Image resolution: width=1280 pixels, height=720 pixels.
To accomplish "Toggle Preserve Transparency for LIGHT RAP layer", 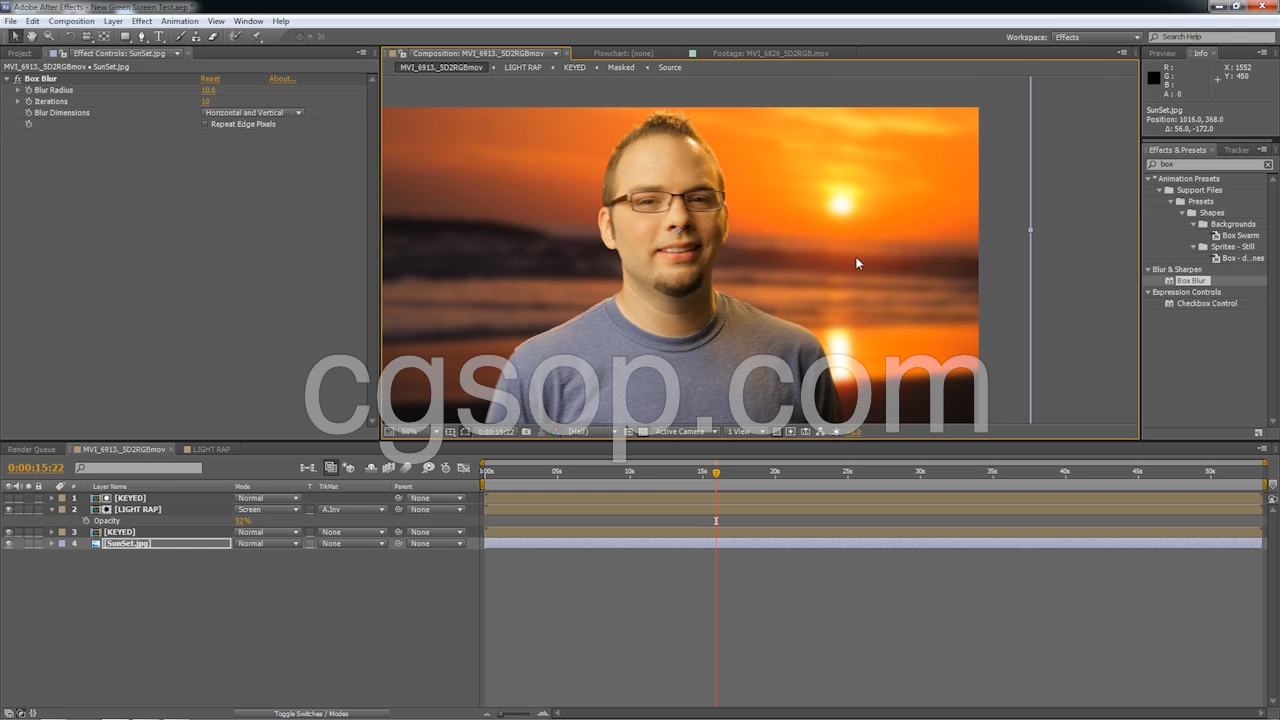I will point(310,509).
